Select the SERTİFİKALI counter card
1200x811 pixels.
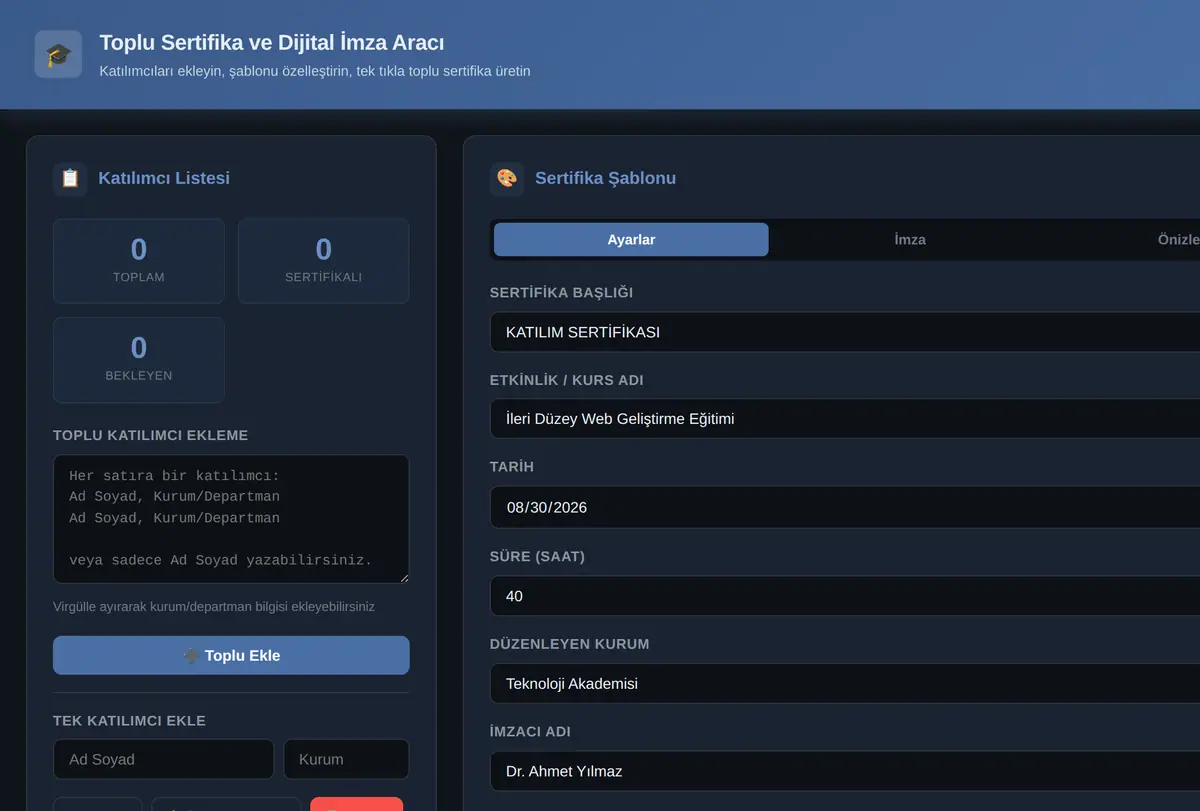pyautogui.click(x=323, y=261)
